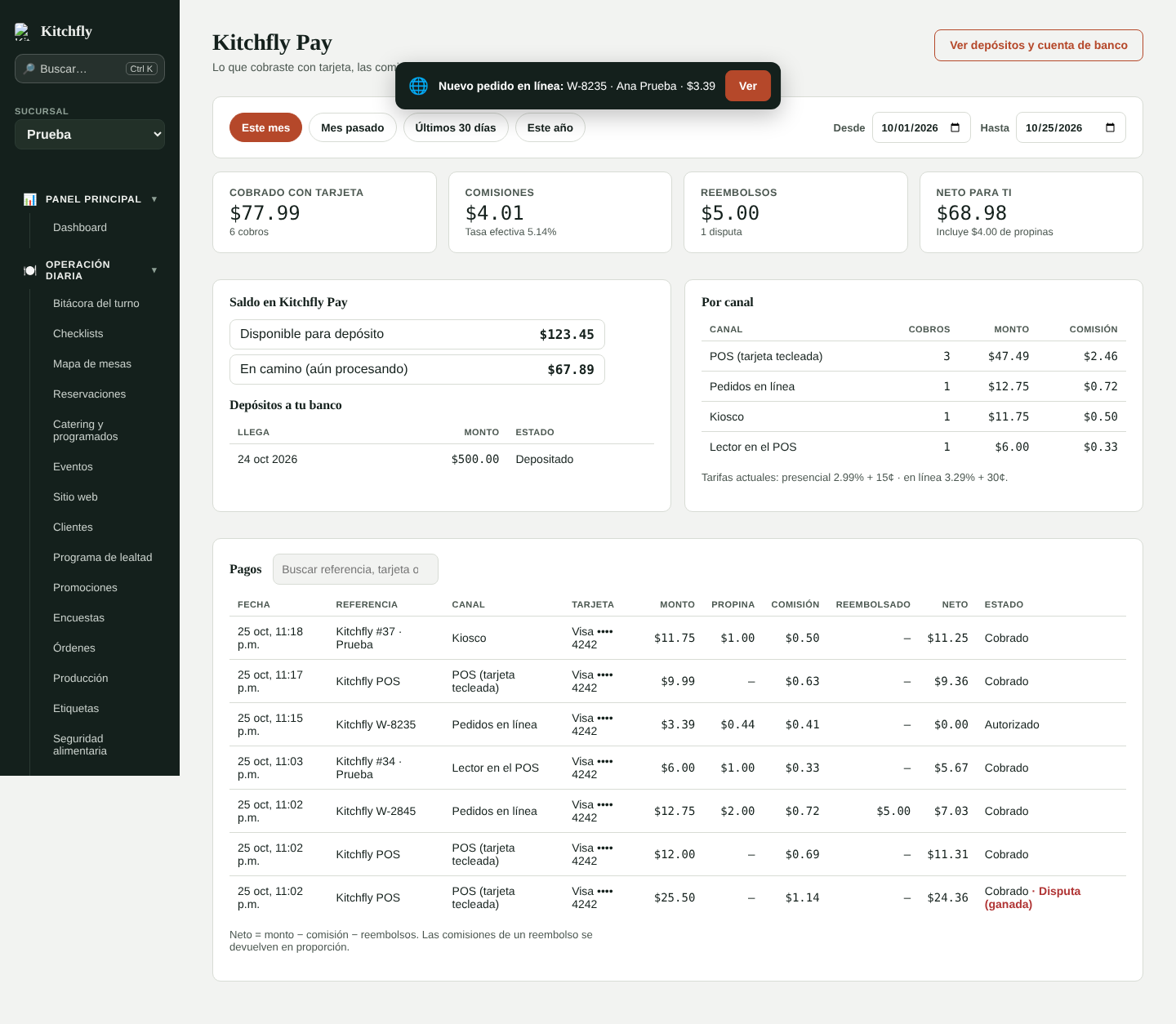Select the Últimos 30 días filter
Image resolution: width=1176 pixels, height=1024 pixels.
pyautogui.click(x=456, y=127)
